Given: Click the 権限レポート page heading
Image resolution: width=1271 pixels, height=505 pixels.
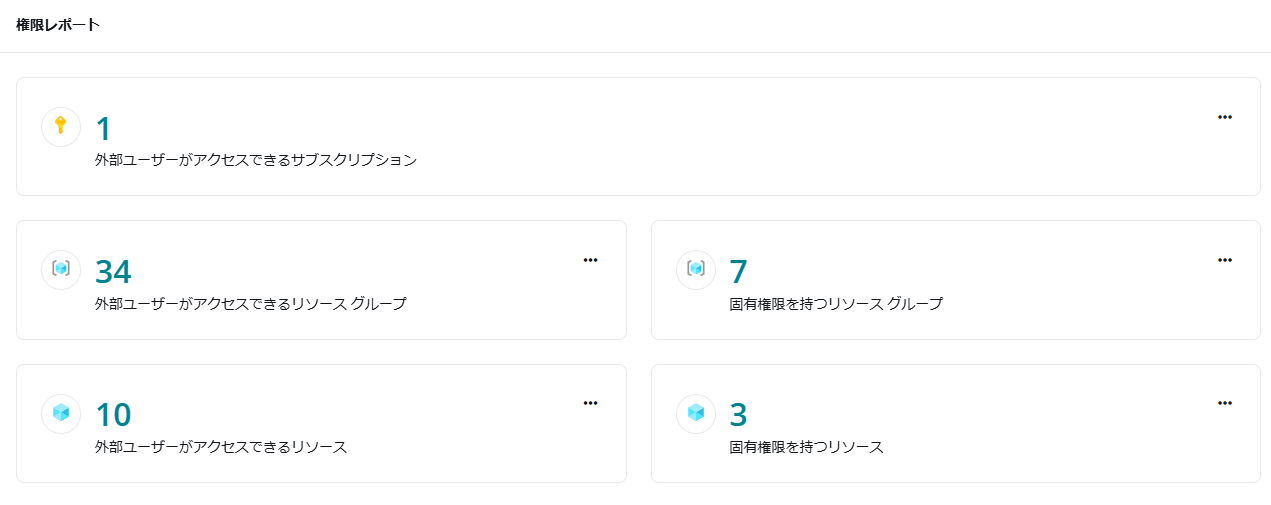Looking at the screenshot, I should [58, 25].
